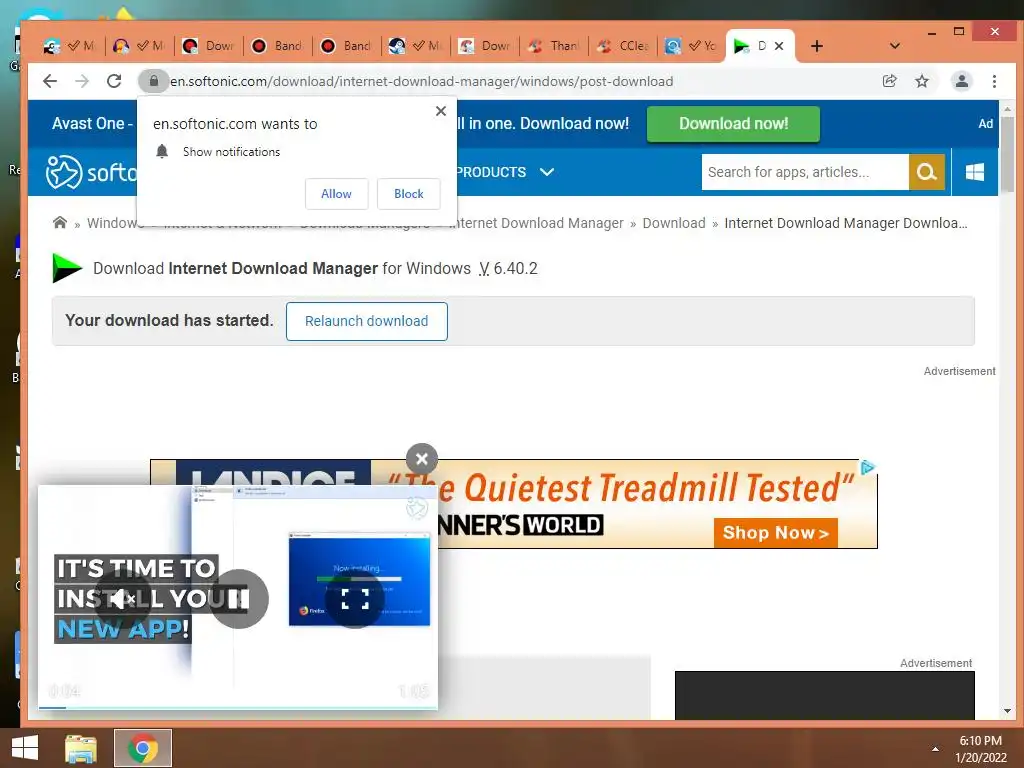Open File Explorer from taskbar
This screenshot has height=768, width=1024.
81,748
